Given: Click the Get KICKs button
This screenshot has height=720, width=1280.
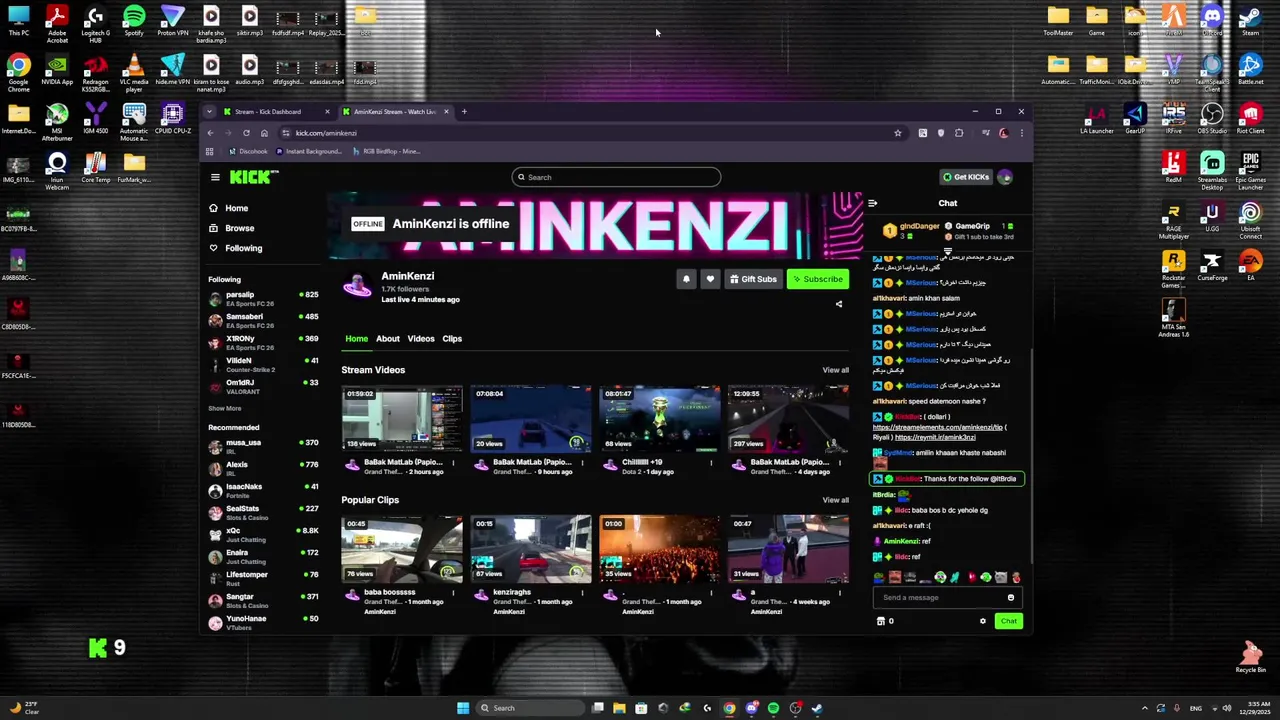Looking at the screenshot, I should 966,177.
